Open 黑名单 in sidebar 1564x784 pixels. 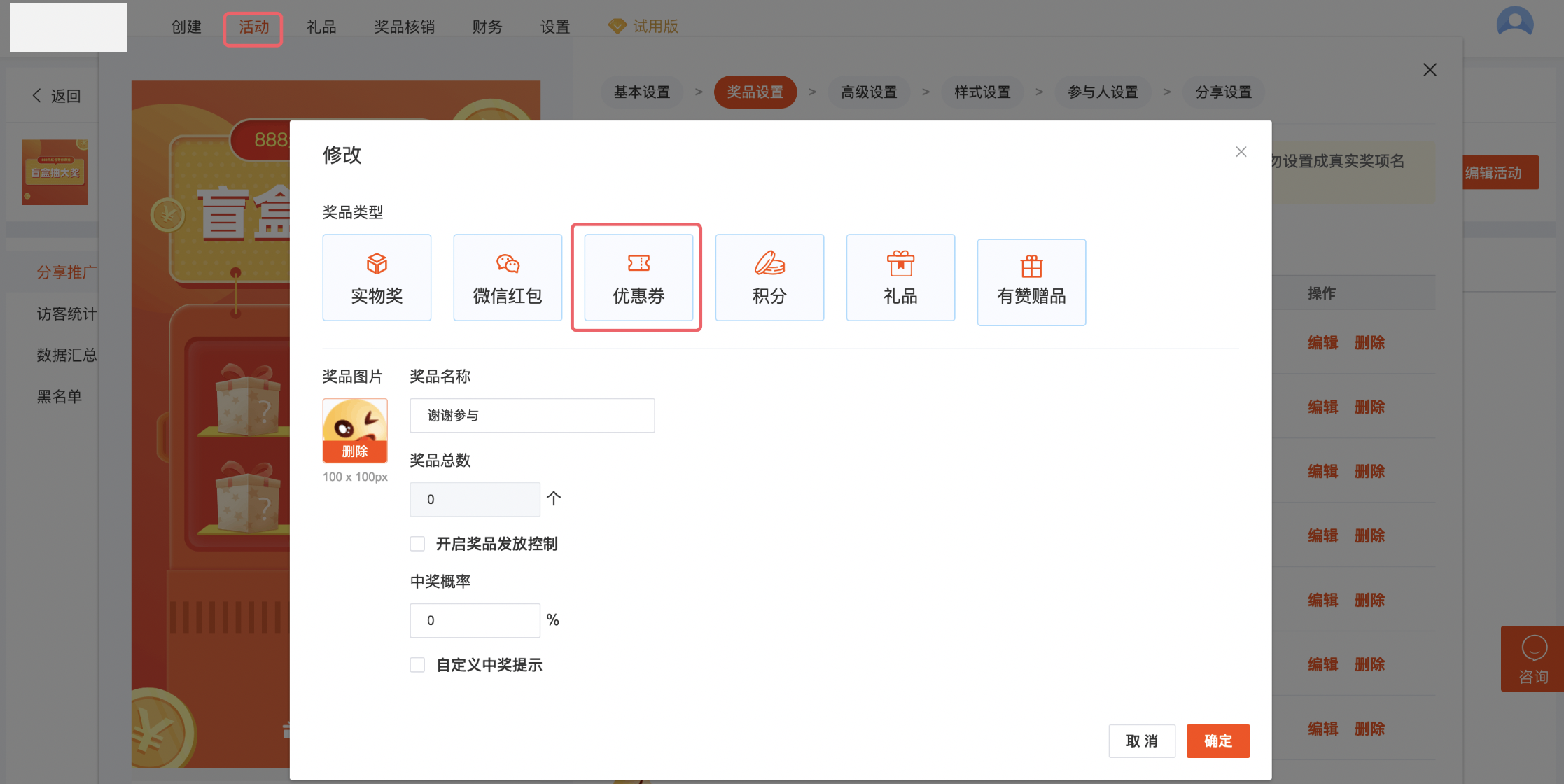tap(60, 397)
